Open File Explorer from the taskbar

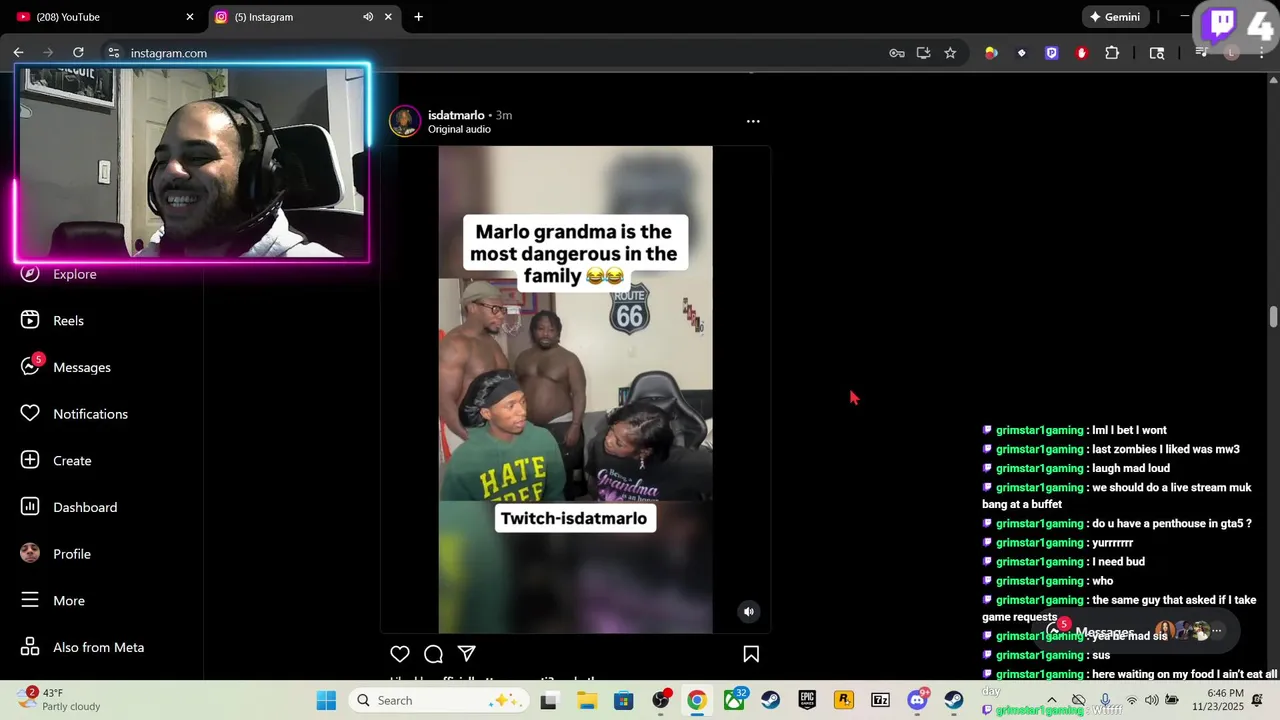(586, 700)
